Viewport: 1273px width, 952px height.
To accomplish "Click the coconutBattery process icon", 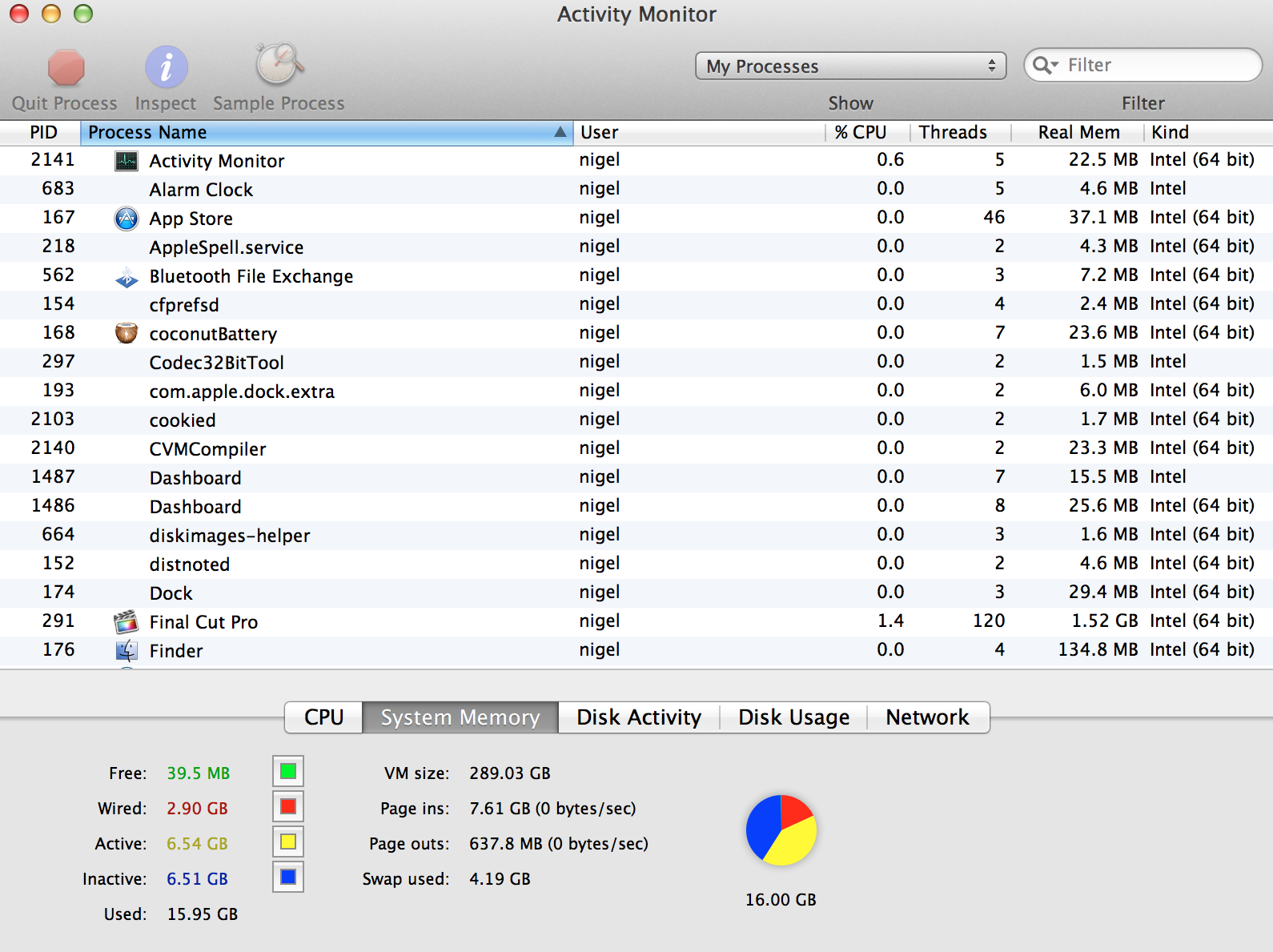I will coord(126,333).
